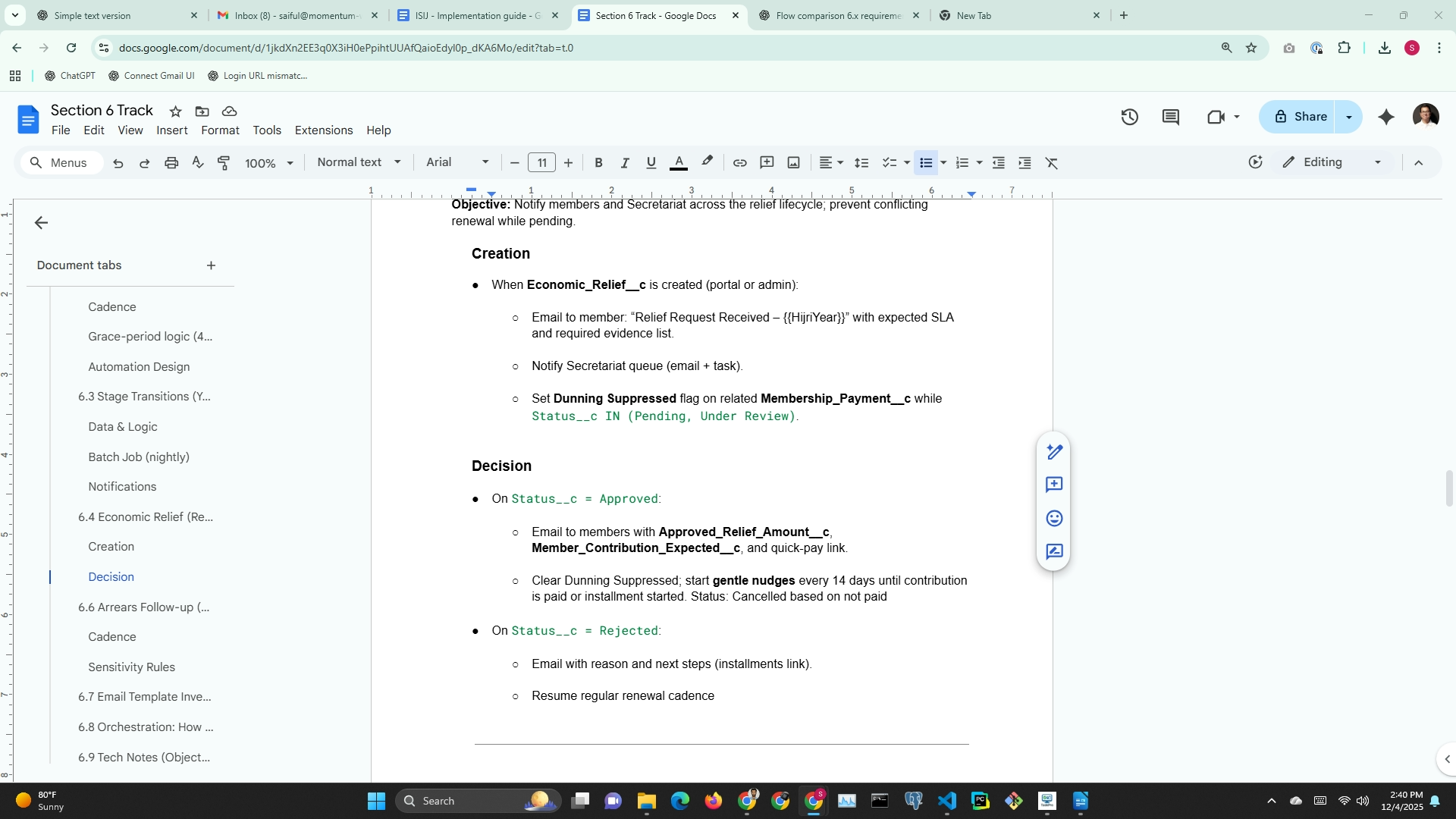This screenshot has height=819, width=1456.
Task: Click the Insert link toolbar icon
Action: (739, 162)
